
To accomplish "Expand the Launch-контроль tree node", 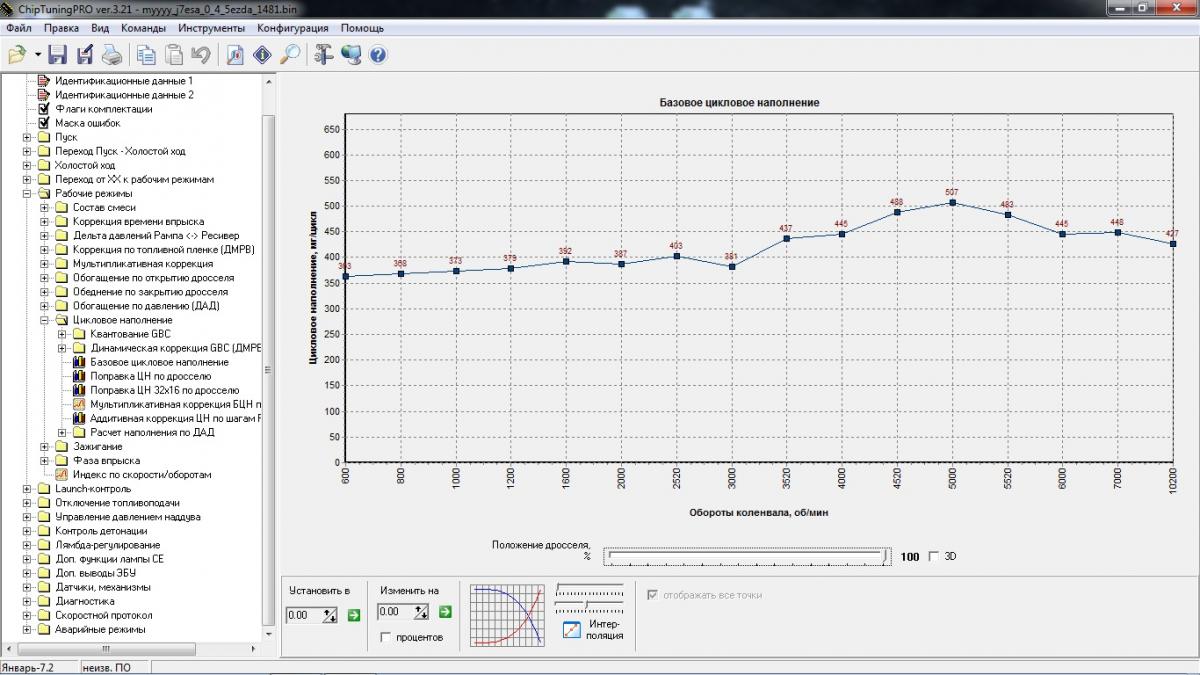I will (27, 489).
